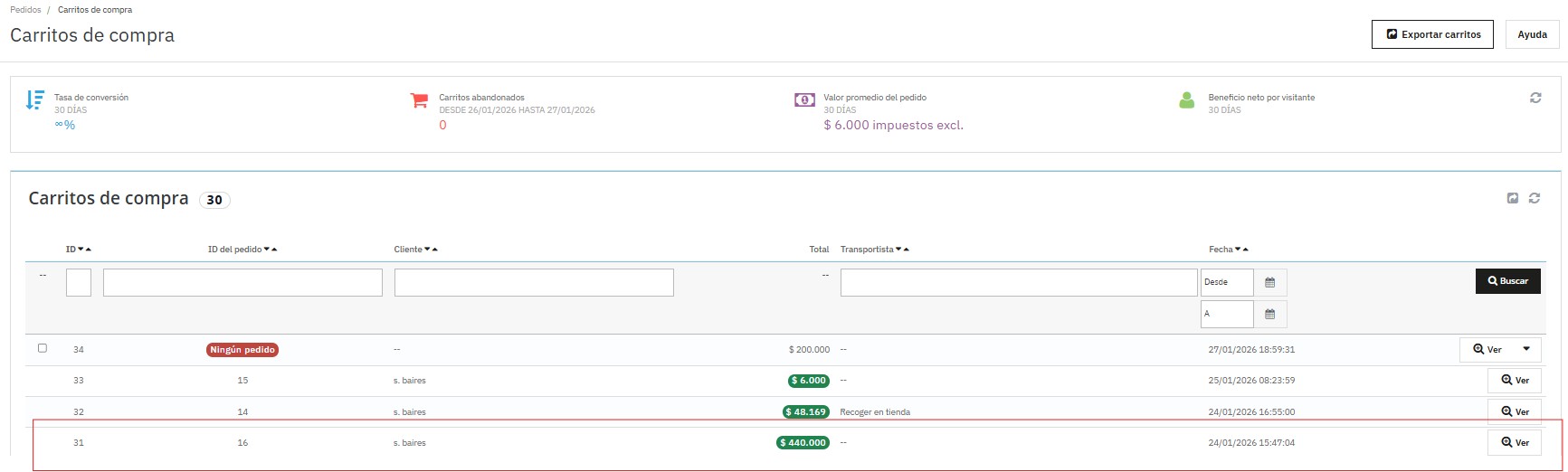Click the Exportar carritos button
1568x472 pixels.
(1432, 34)
